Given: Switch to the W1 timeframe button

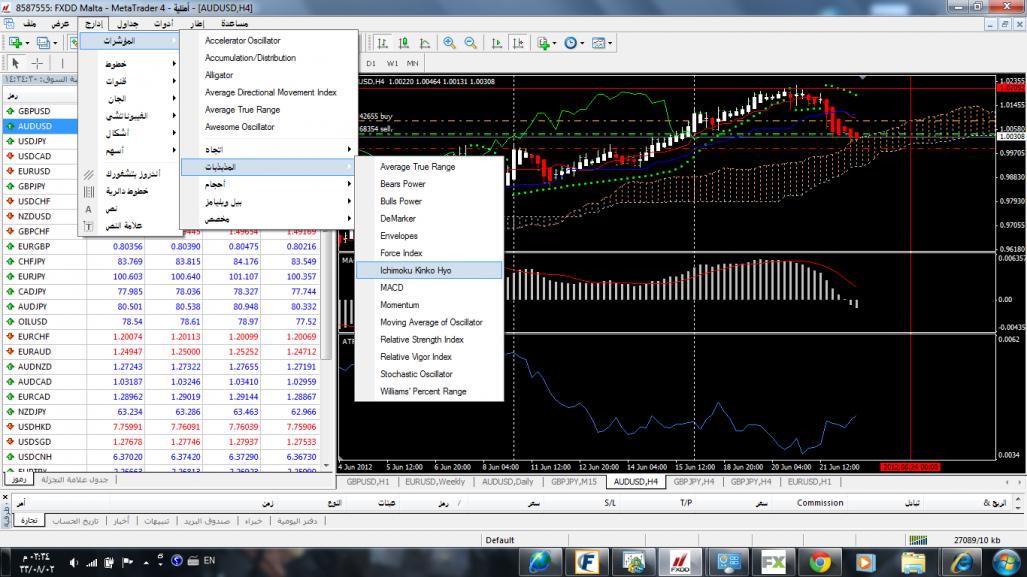Looking at the screenshot, I should coord(392,63).
